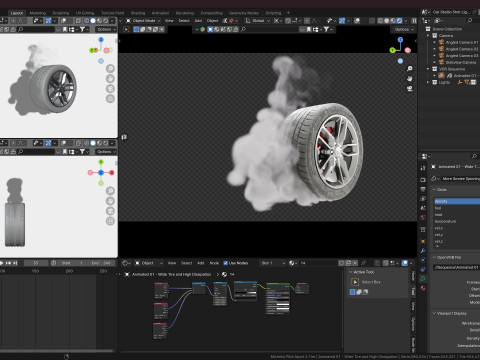Select rendered shading mode in main viewport
The width and height of the screenshot is (480, 360).
(399, 21)
